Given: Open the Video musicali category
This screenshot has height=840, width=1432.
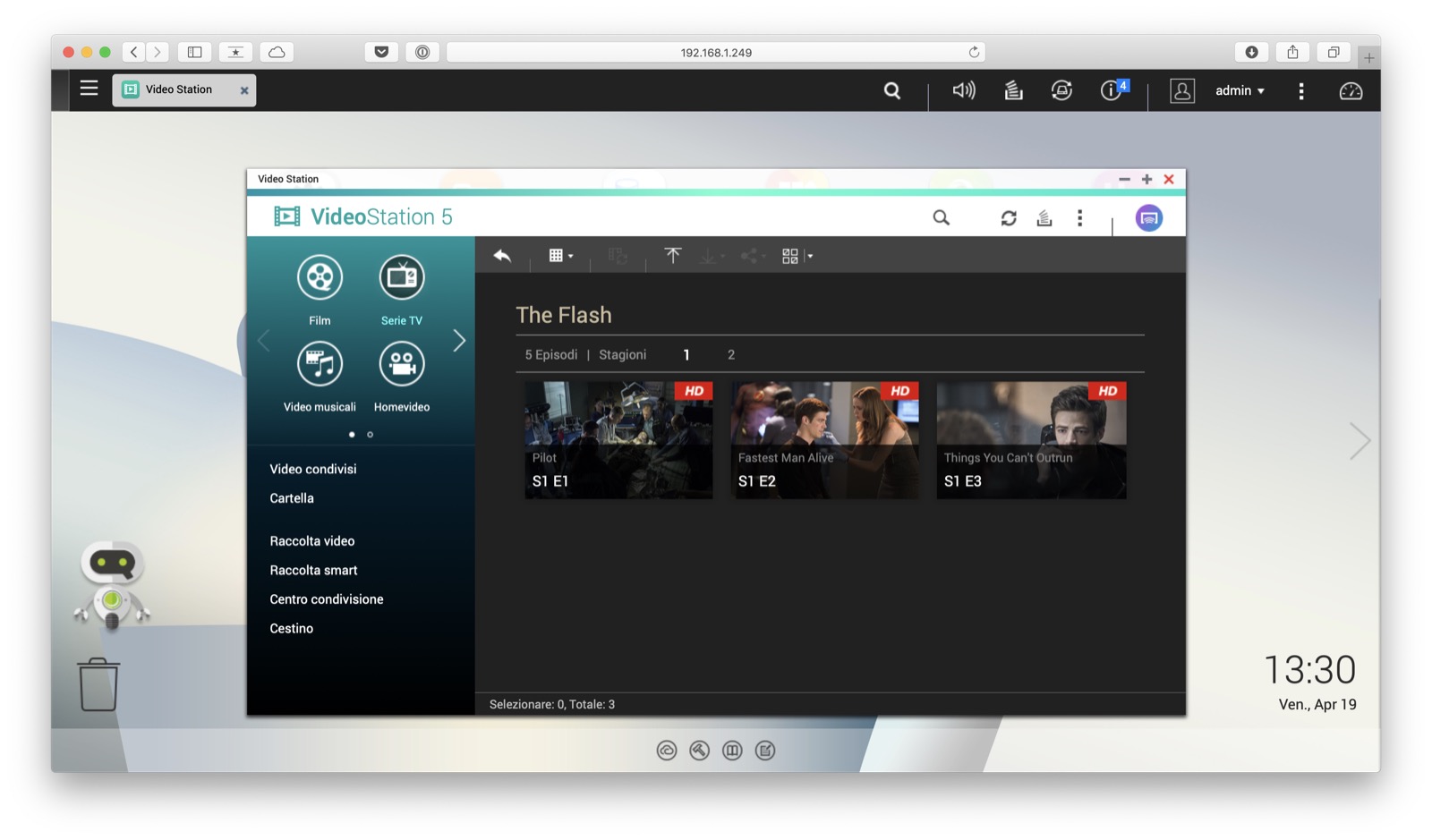Looking at the screenshot, I should (x=320, y=377).
